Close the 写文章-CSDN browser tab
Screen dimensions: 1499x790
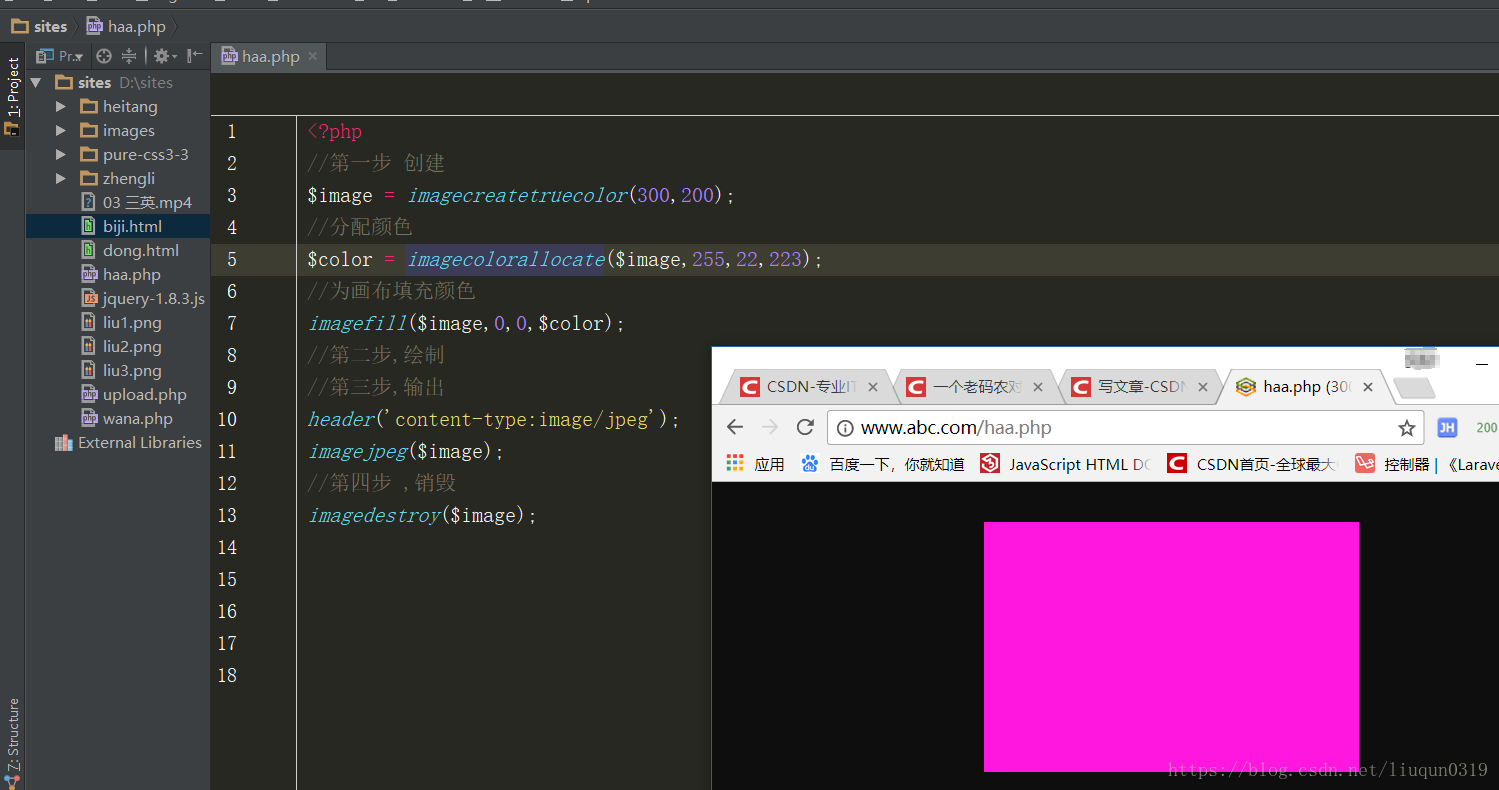(x=1203, y=387)
